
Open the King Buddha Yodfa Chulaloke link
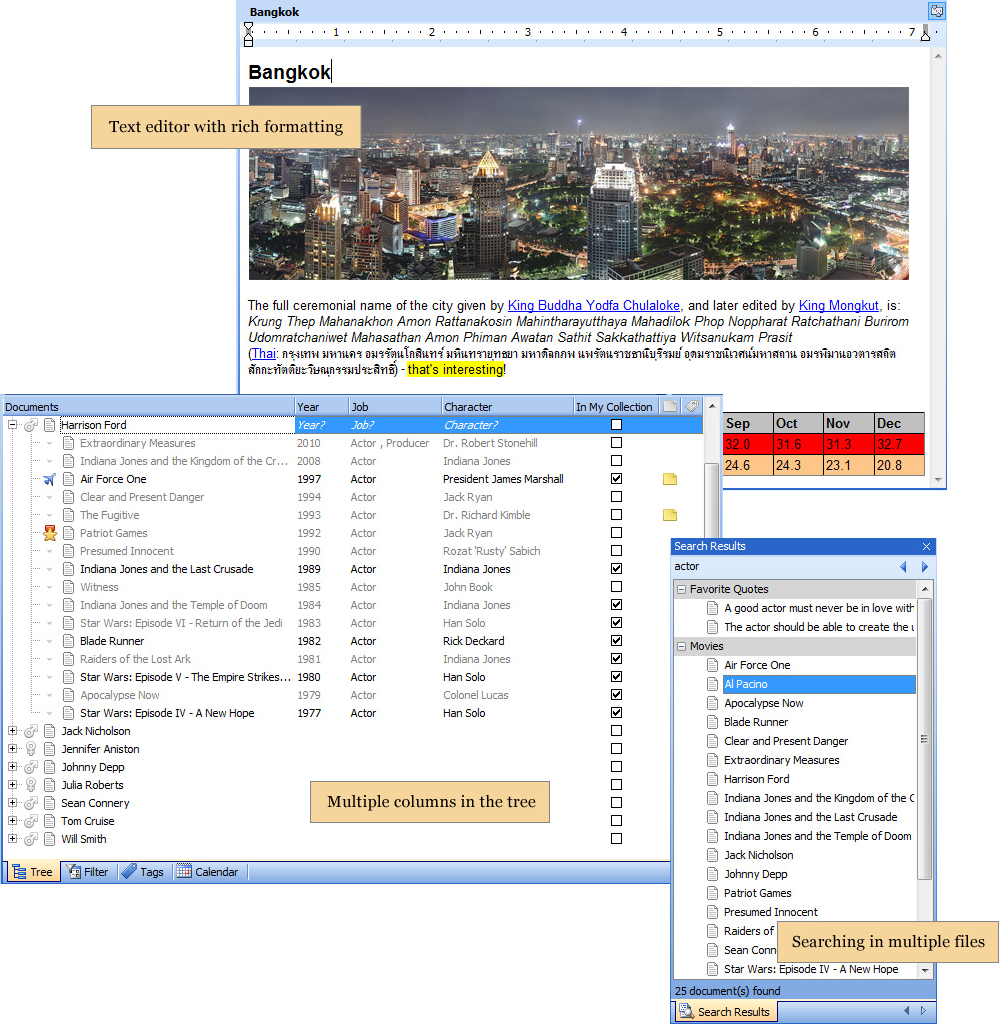(594, 305)
